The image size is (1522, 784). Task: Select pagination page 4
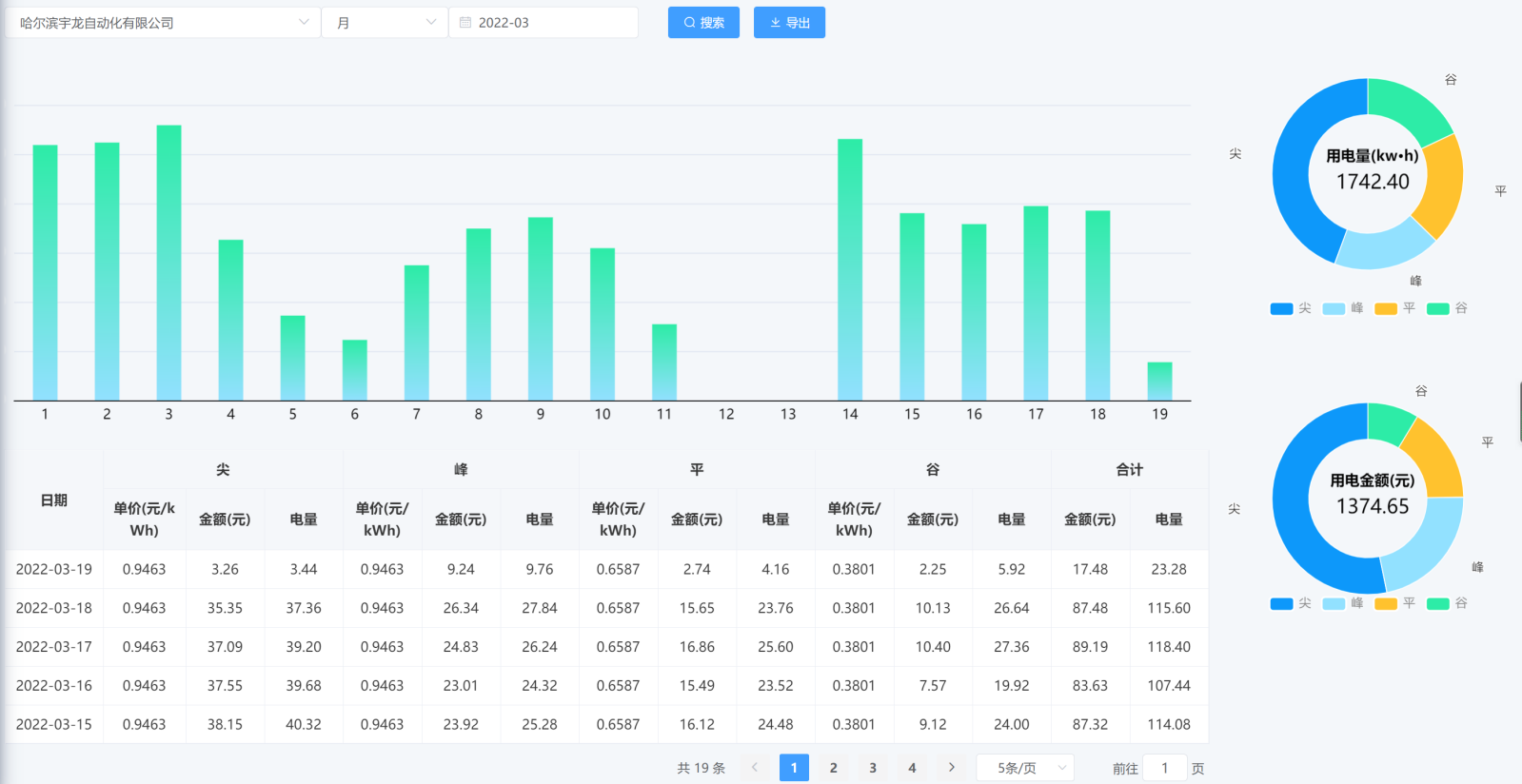tap(912, 767)
